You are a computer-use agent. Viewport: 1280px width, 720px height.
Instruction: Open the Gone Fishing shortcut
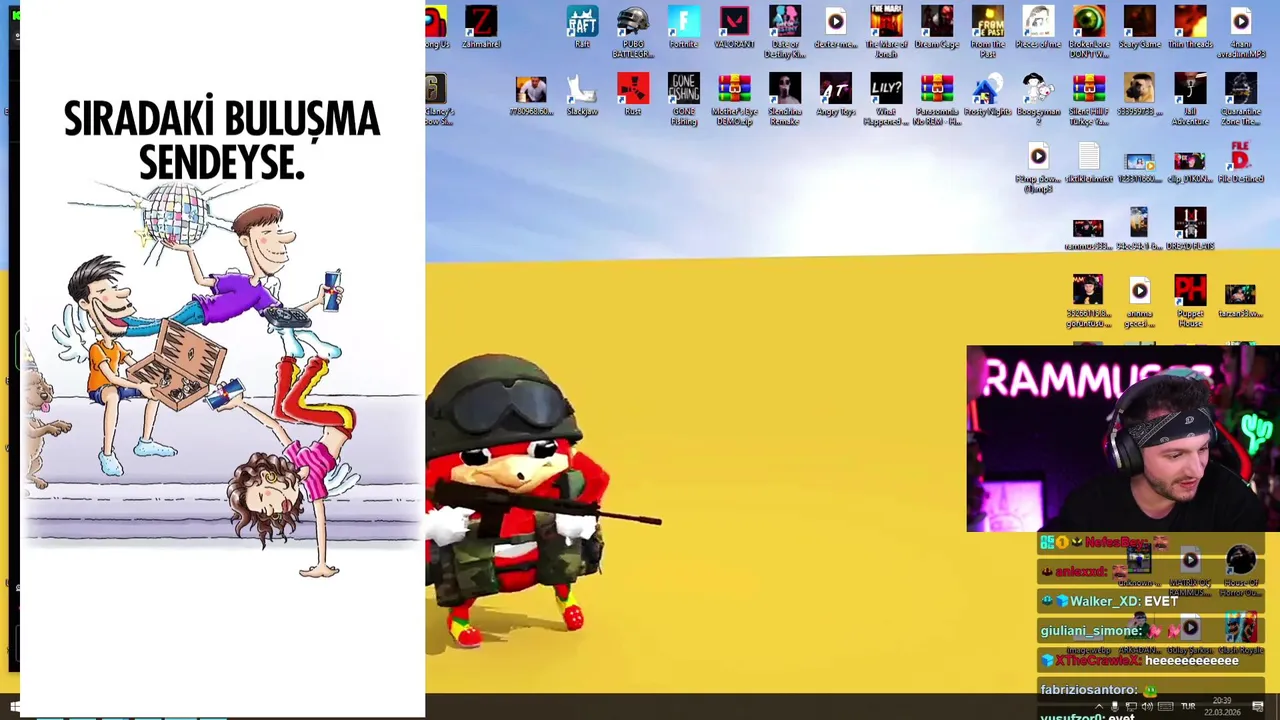[x=683, y=99]
